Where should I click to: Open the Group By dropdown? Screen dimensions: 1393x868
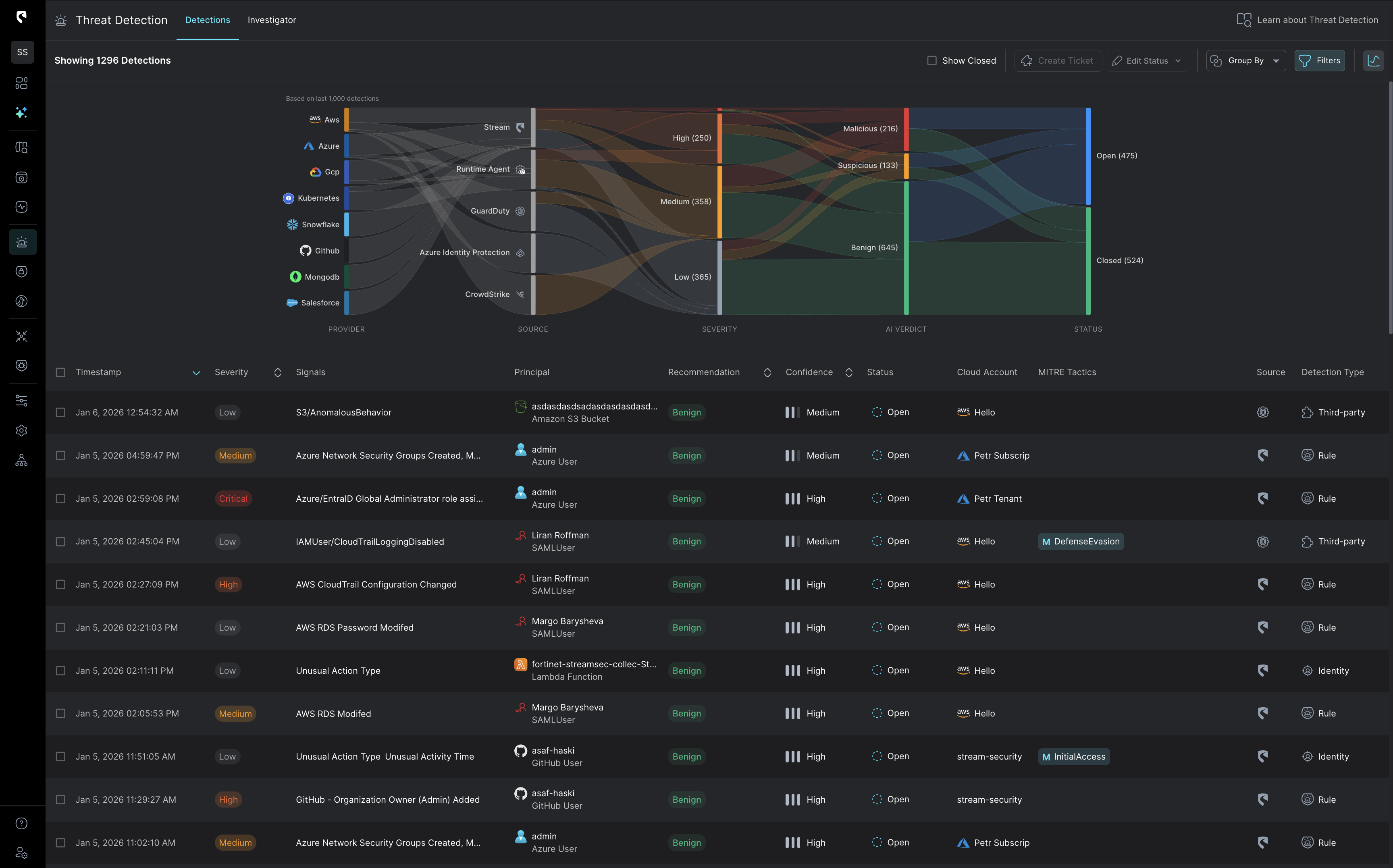point(1245,60)
